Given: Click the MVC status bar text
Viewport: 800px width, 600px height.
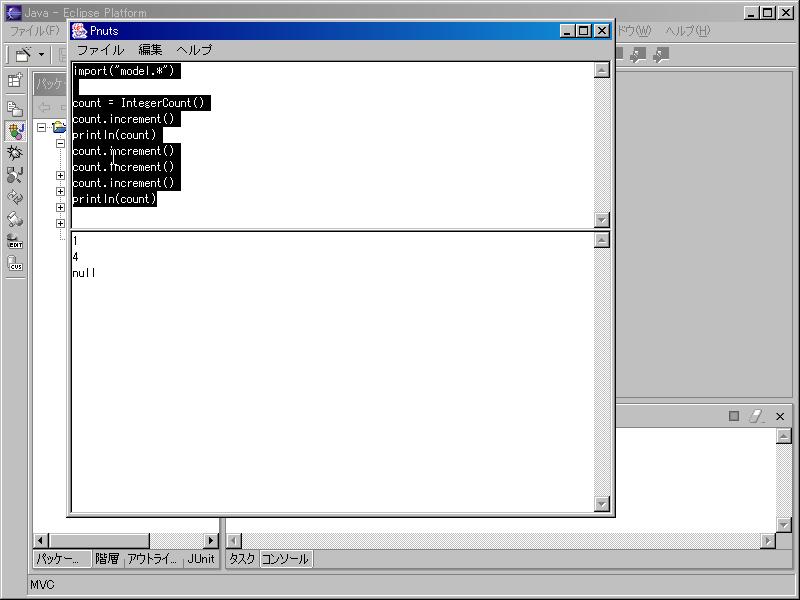Looking at the screenshot, I should (x=42, y=585).
